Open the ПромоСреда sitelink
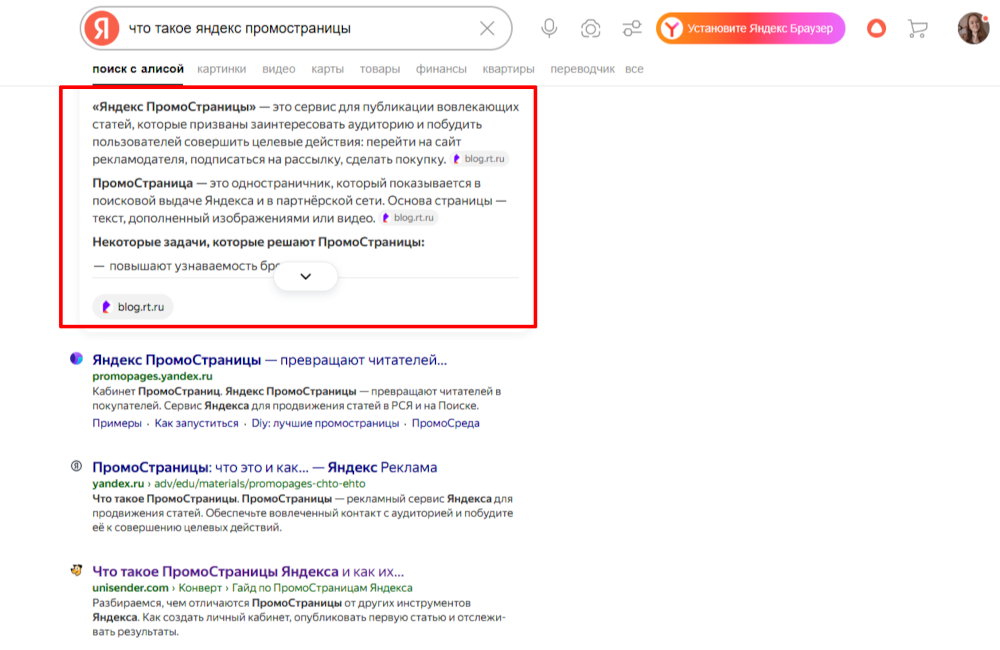The image size is (1000, 650). click(x=446, y=423)
